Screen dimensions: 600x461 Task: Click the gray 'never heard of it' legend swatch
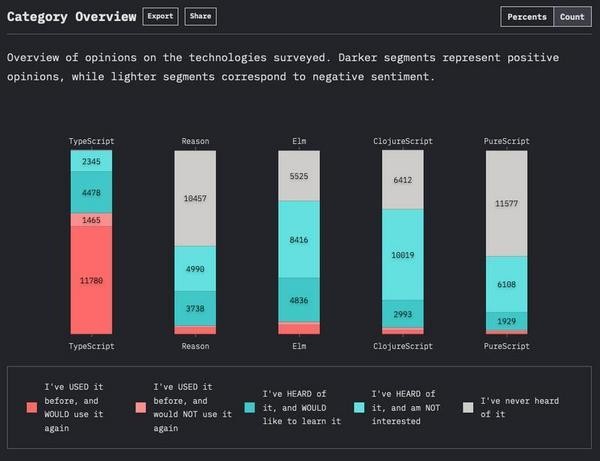tap(468, 407)
